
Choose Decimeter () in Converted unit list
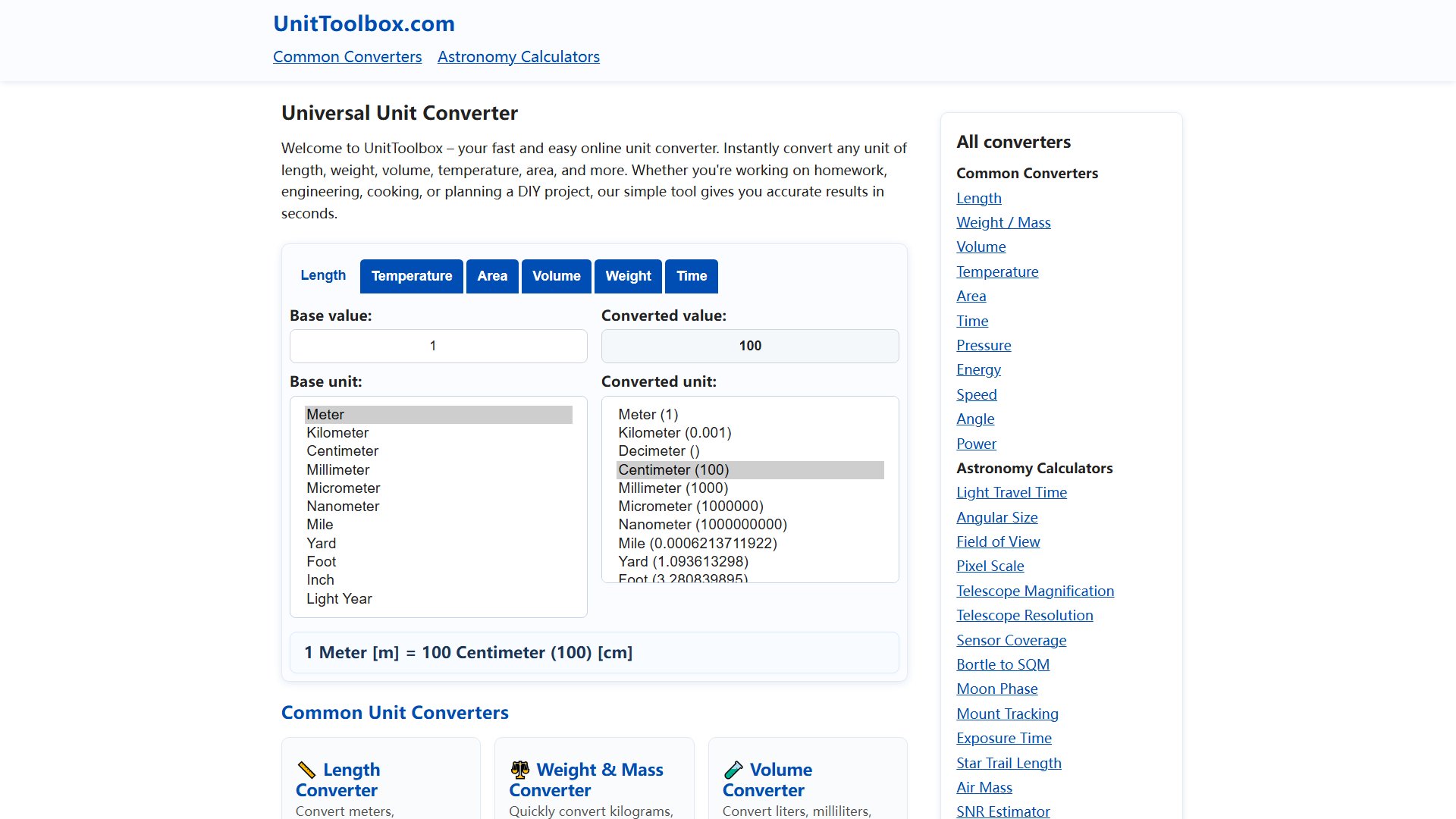[750, 451]
